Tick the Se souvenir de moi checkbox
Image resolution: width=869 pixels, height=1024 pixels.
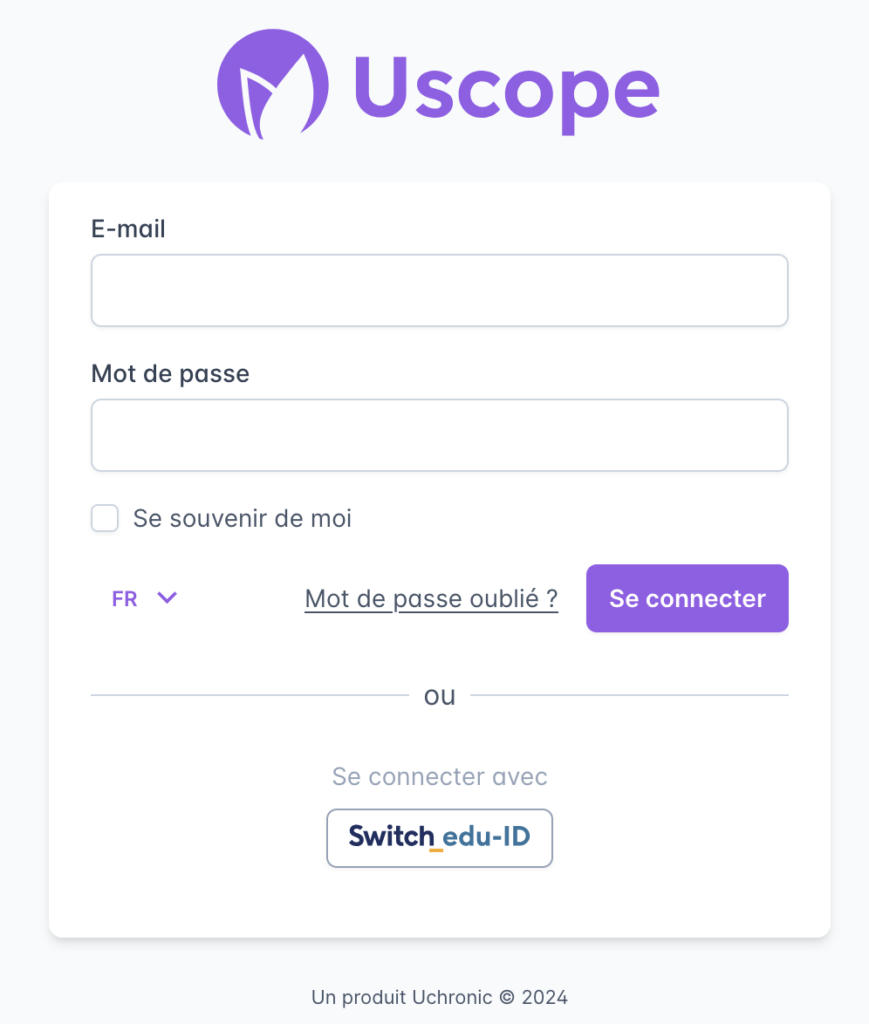105,518
